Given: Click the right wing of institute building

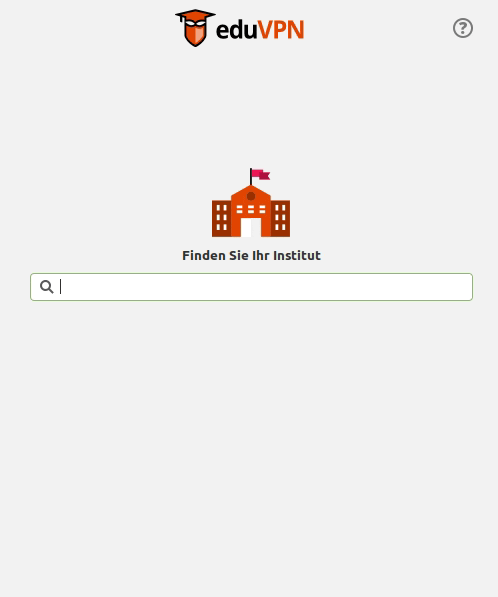Looking at the screenshot, I should (x=281, y=218).
